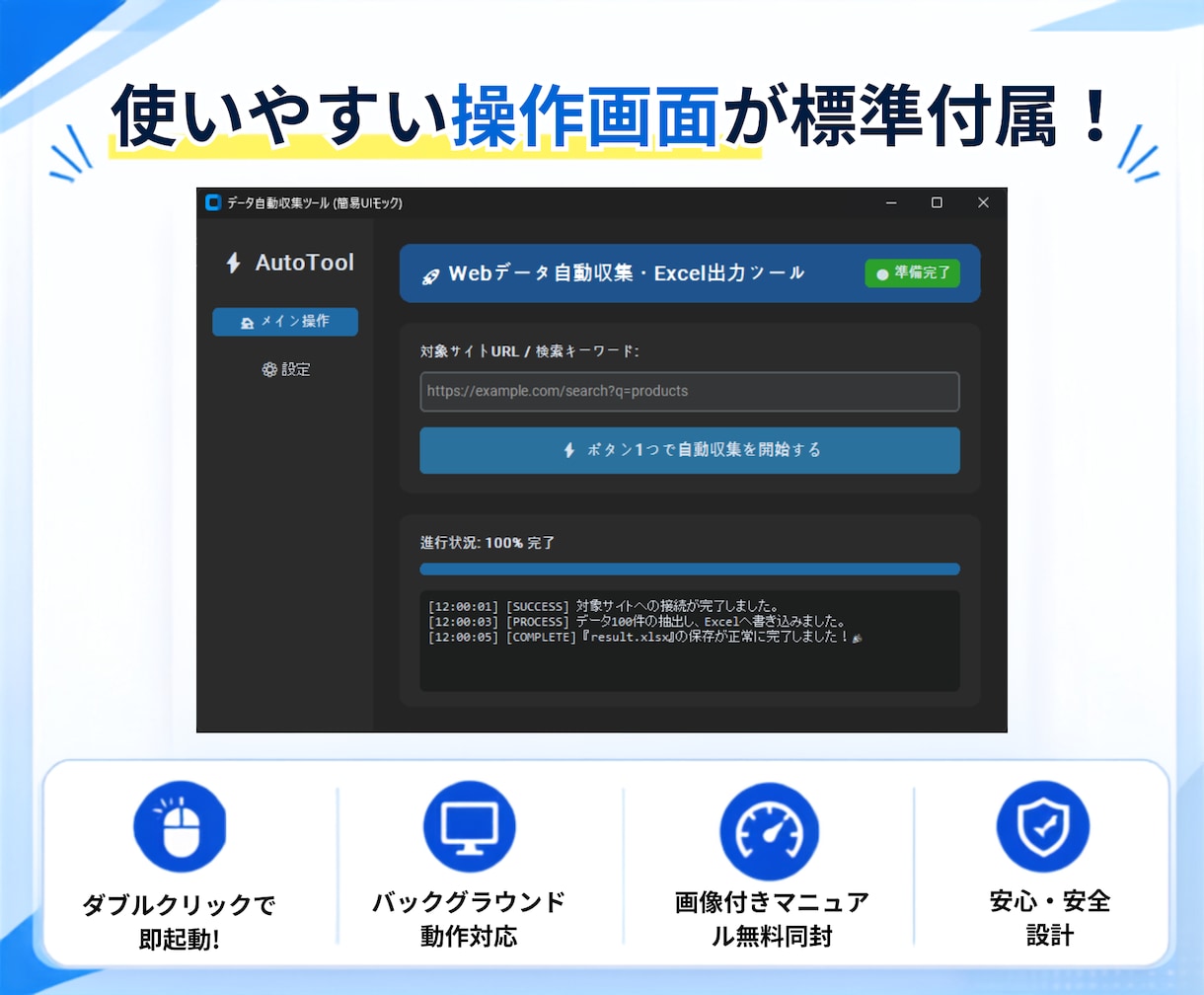Start collection with ボタン1つで自動収集を開始する
1204x995 pixels.
tap(690, 450)
